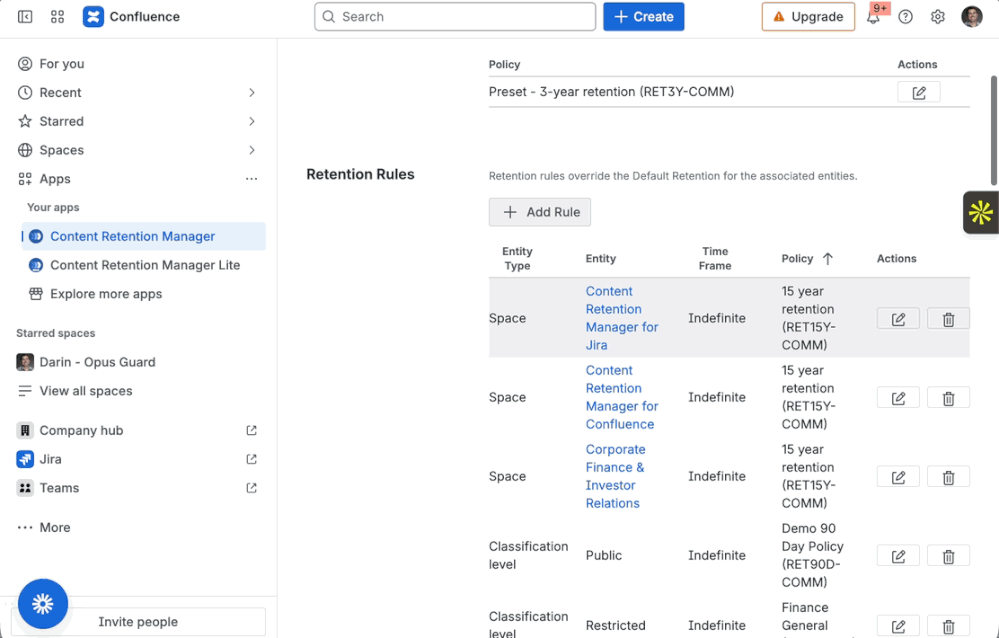Expand the Recent section chevron

(x=252, y=92)
